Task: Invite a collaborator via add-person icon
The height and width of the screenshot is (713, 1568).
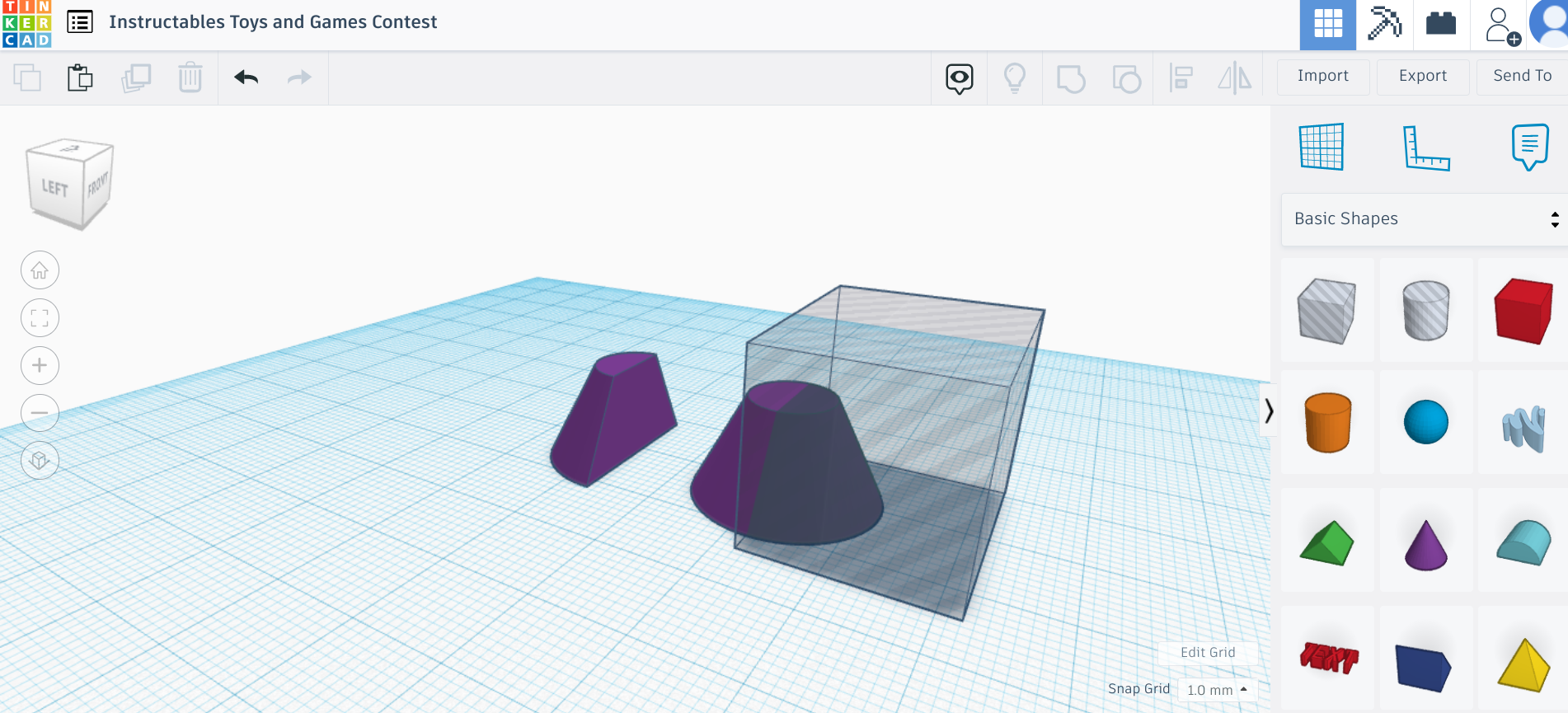Action: click(1502, 26)
